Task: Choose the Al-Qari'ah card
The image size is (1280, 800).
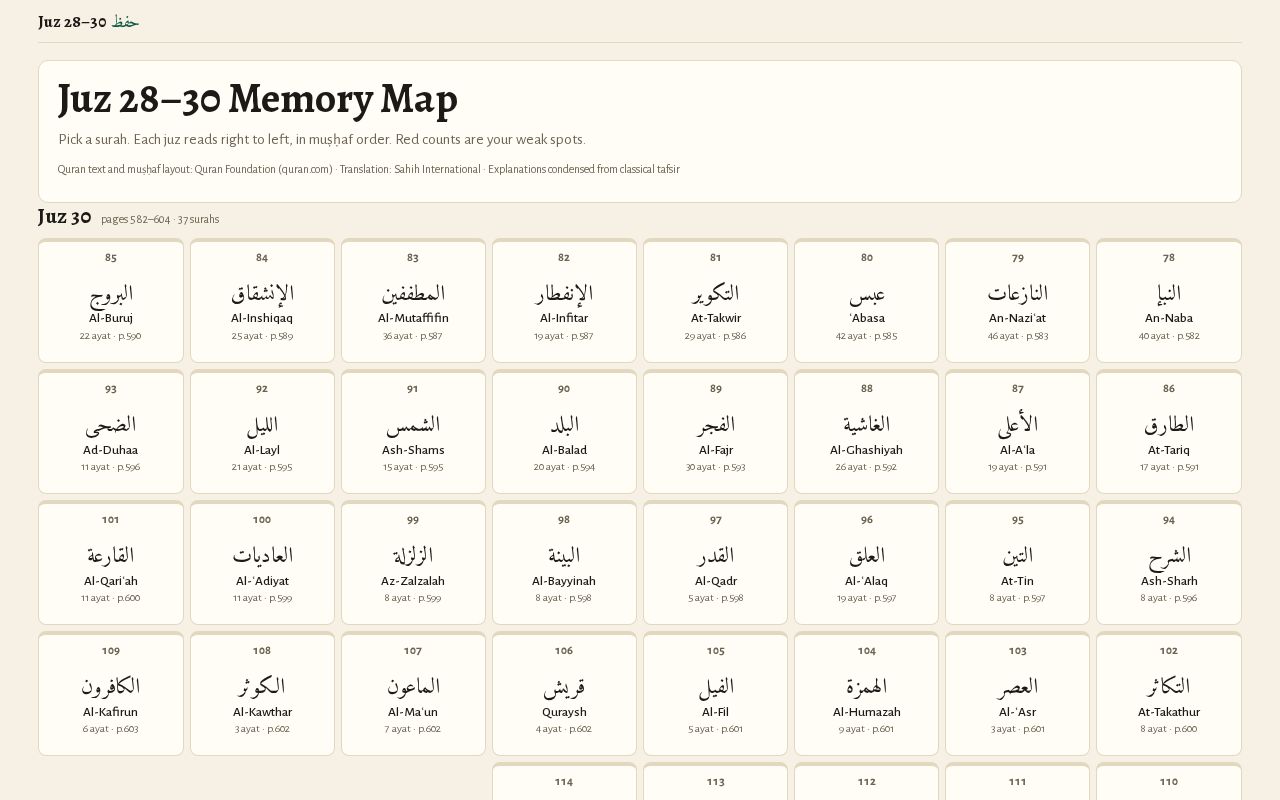Action: pos(111,562)
